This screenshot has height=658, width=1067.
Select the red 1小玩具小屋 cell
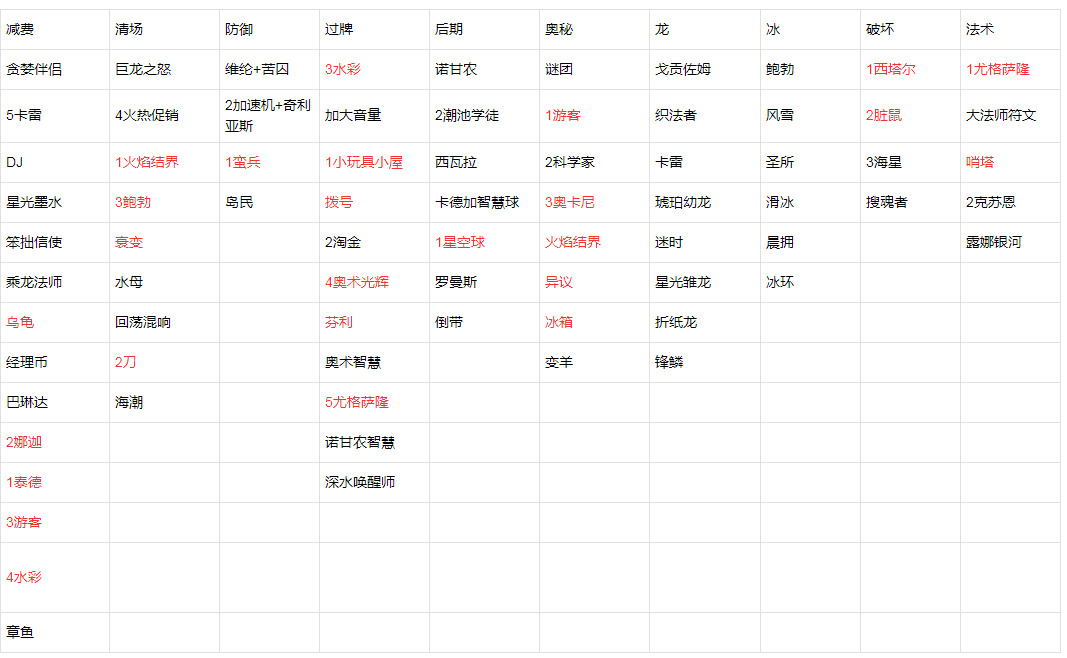364,162
